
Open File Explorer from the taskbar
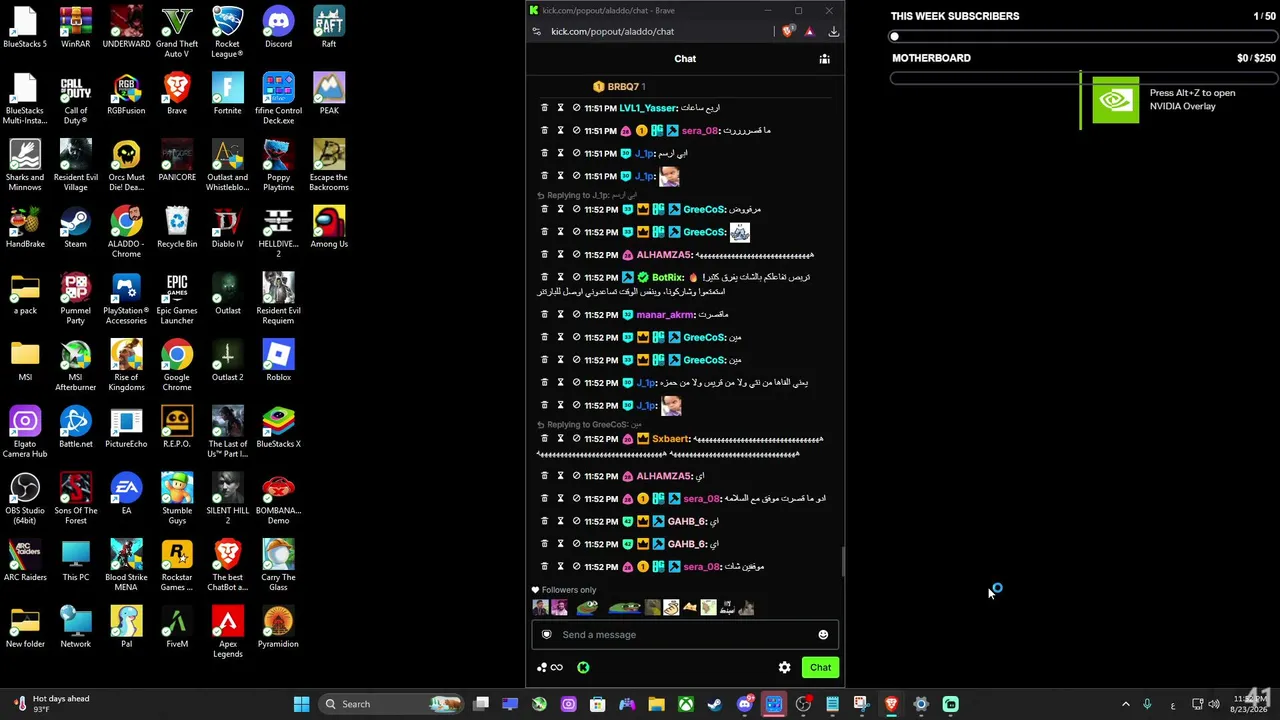click(x=656, y=704)
